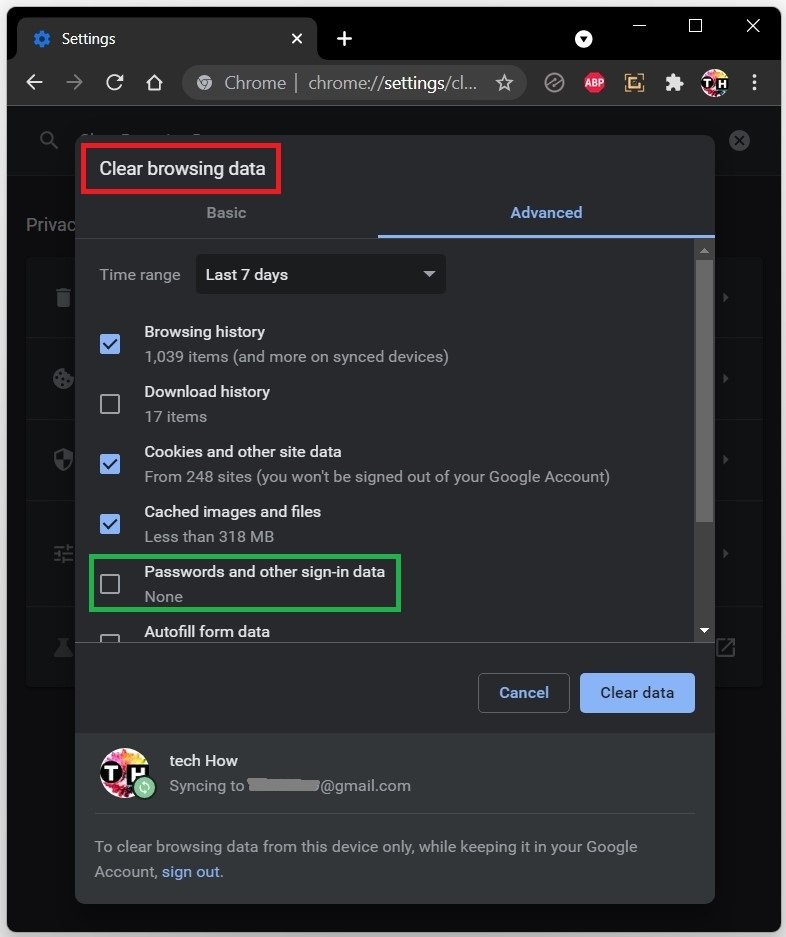
Task: Check the Download history checkbox
Action: pyautogui.click(x=110, y=404)
